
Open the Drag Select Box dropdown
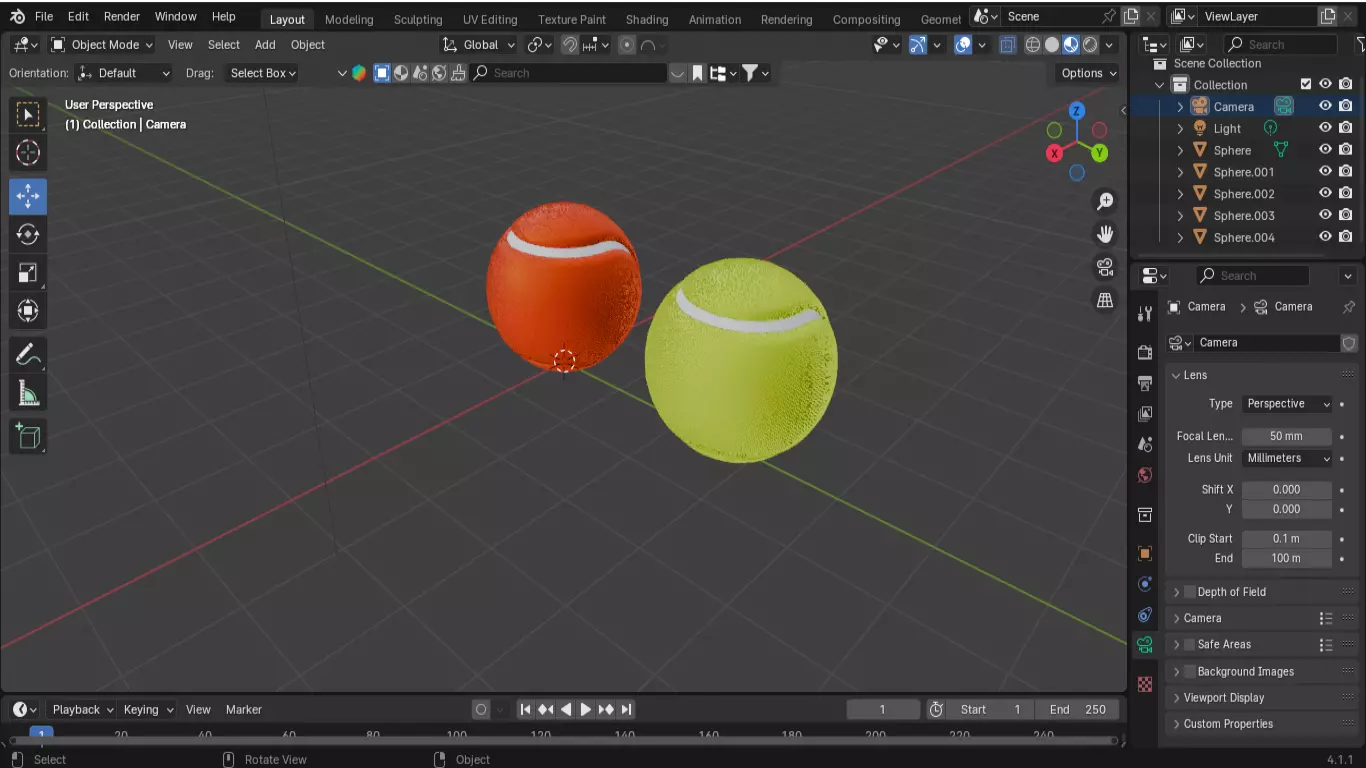click(x=263, y=73)
